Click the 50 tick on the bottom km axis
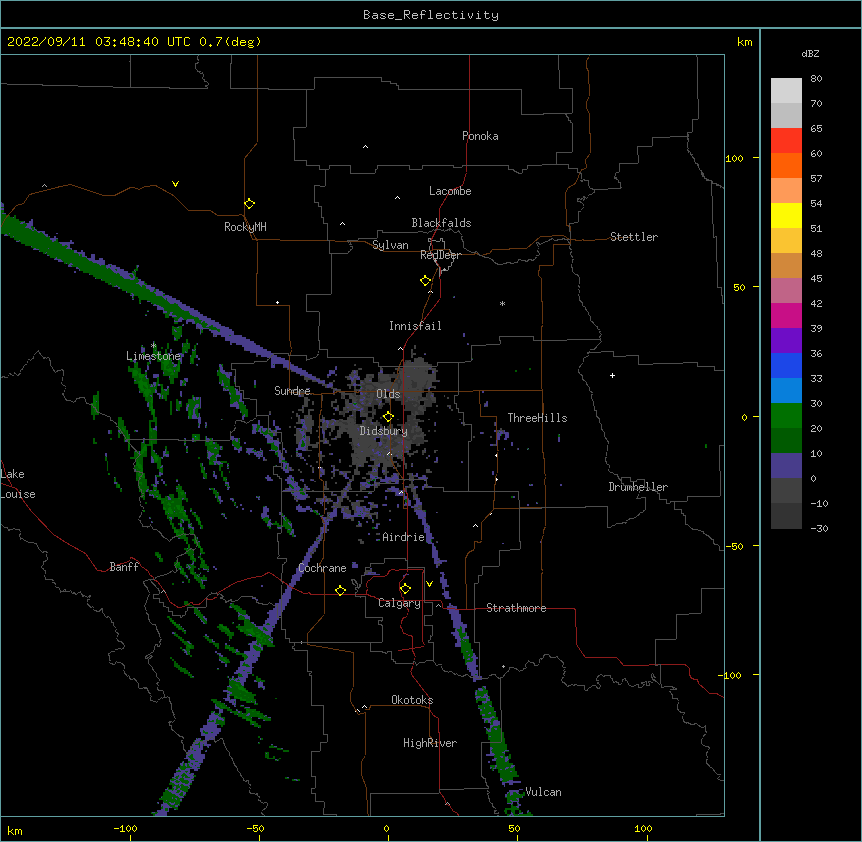This screenshot has width=862, height=842. 515,828
